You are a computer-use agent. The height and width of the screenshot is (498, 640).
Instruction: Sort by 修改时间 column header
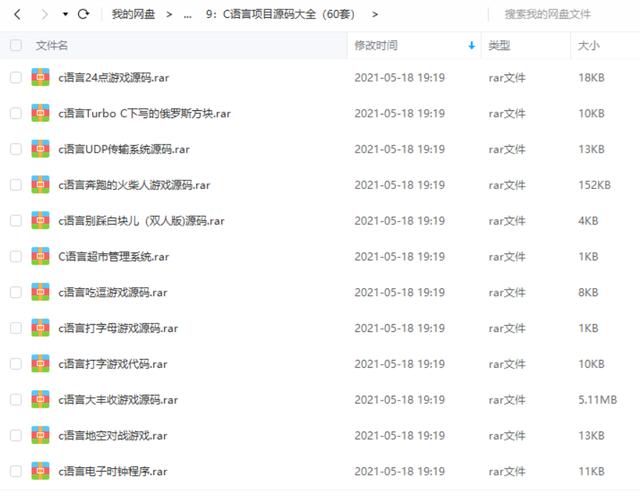[376, 45]
